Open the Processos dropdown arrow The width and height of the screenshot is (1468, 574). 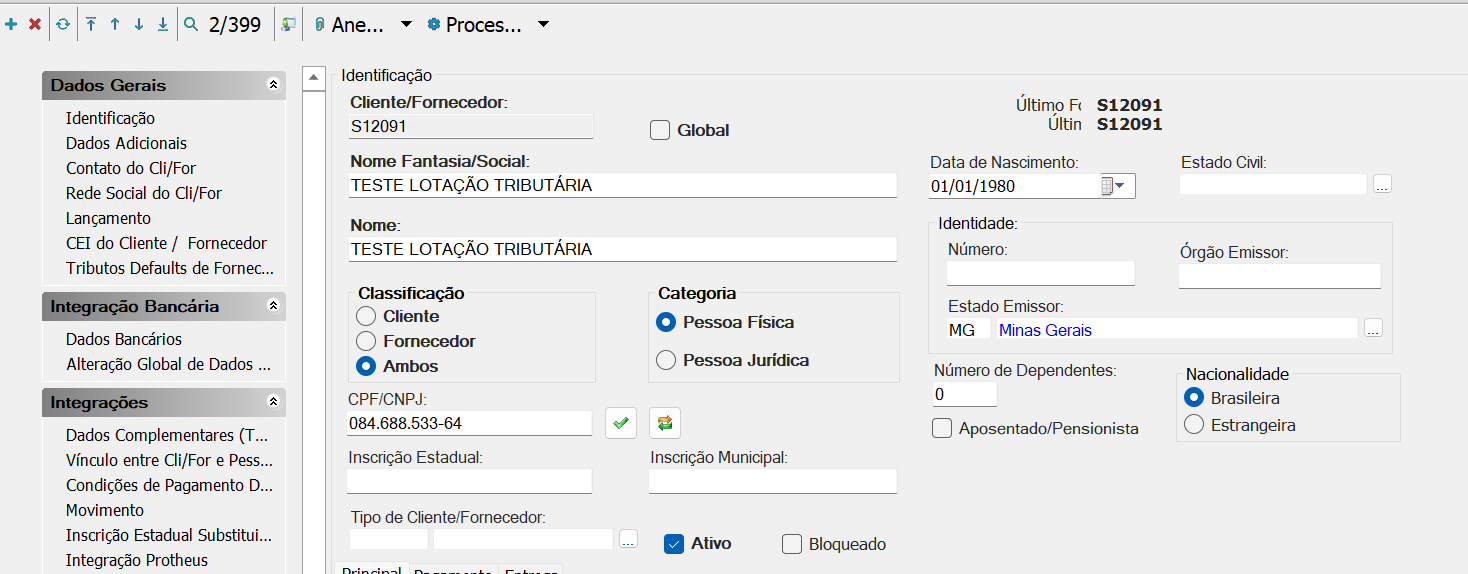pyautogui.click(x=543, y=25)
